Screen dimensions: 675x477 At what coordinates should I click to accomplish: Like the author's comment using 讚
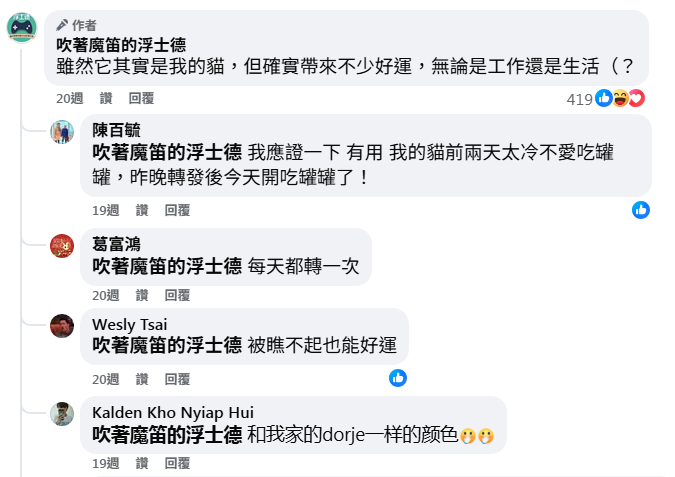tap(106, 99)
